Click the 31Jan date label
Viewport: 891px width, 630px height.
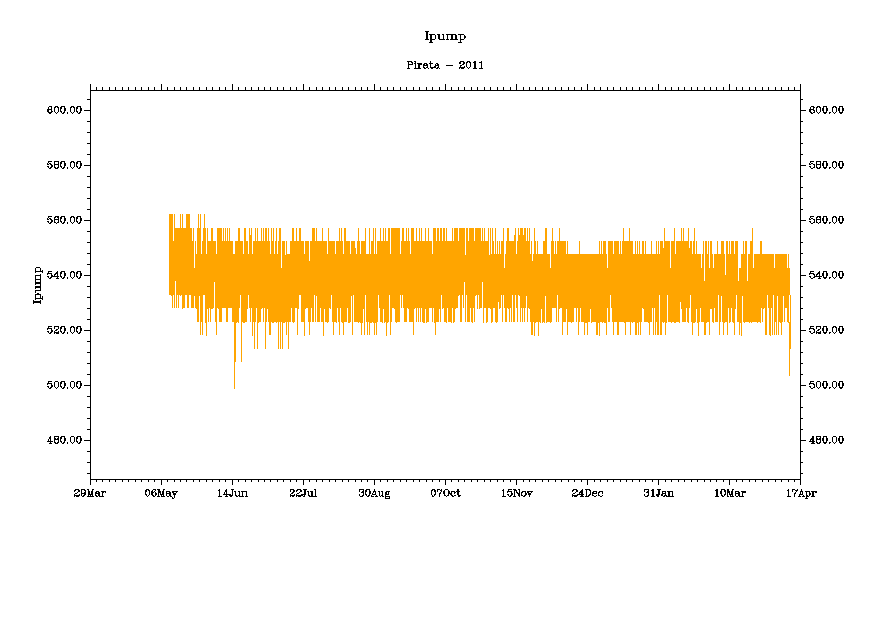[x=658, y=493]
